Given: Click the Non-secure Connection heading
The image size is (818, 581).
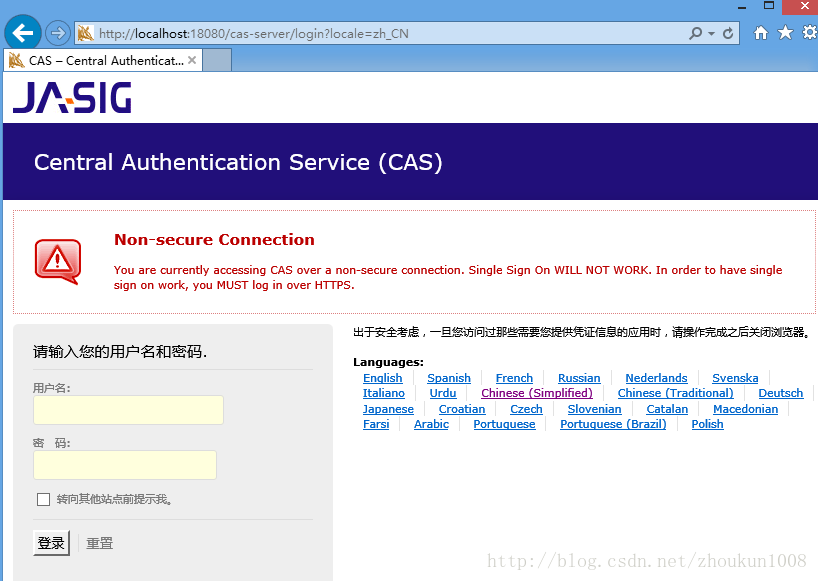Looking at the screenshot, I should (x=214, y=240).
